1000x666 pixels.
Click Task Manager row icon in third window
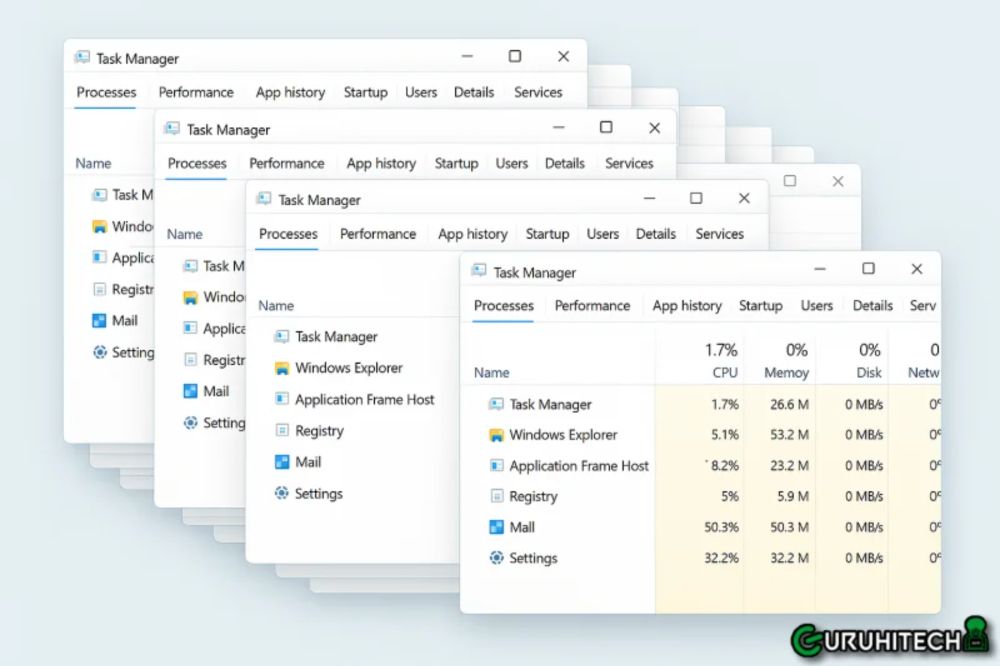(281, 336)
